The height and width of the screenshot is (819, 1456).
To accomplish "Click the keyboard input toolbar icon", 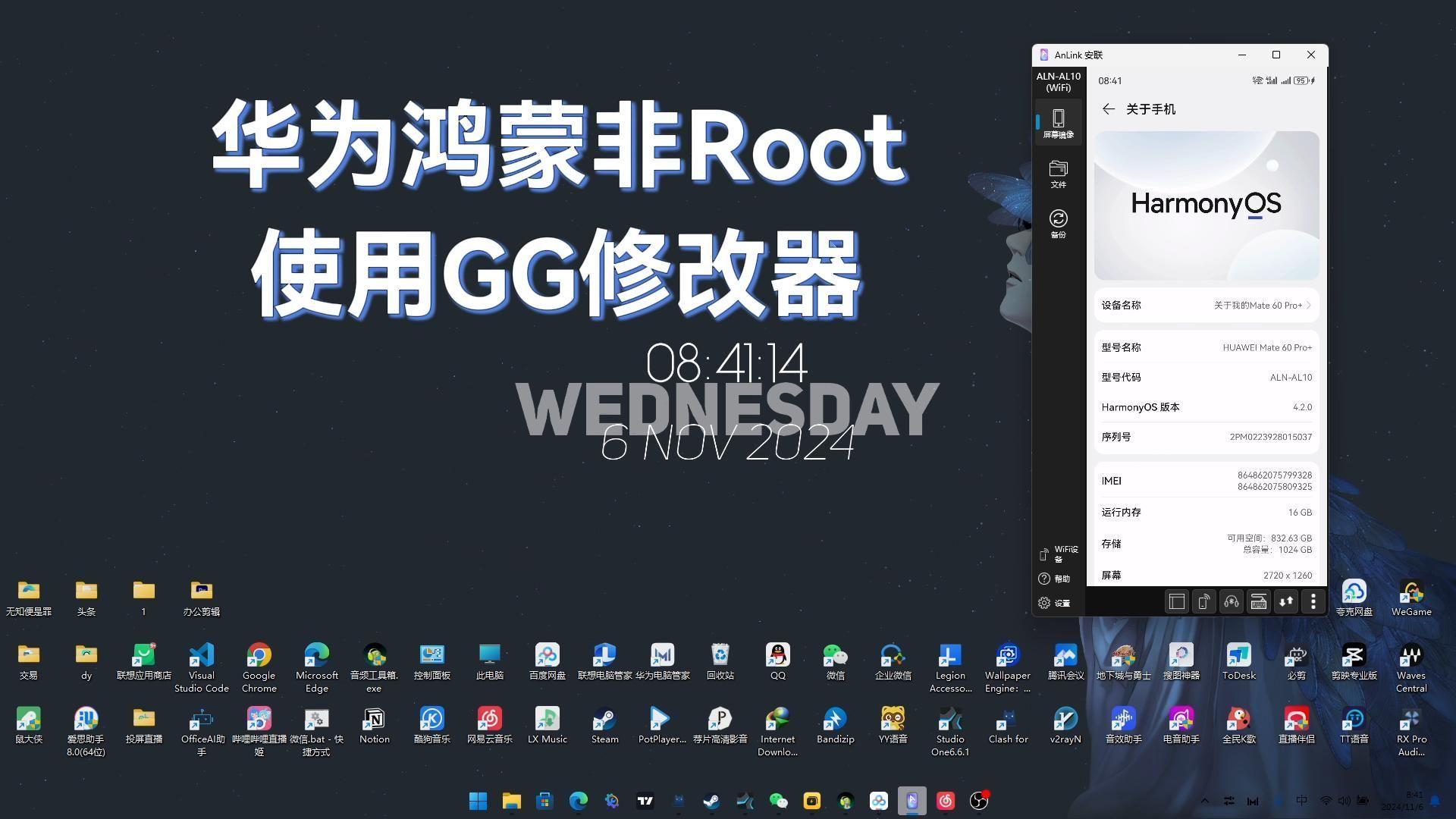I will click(x=1259, y=602).
